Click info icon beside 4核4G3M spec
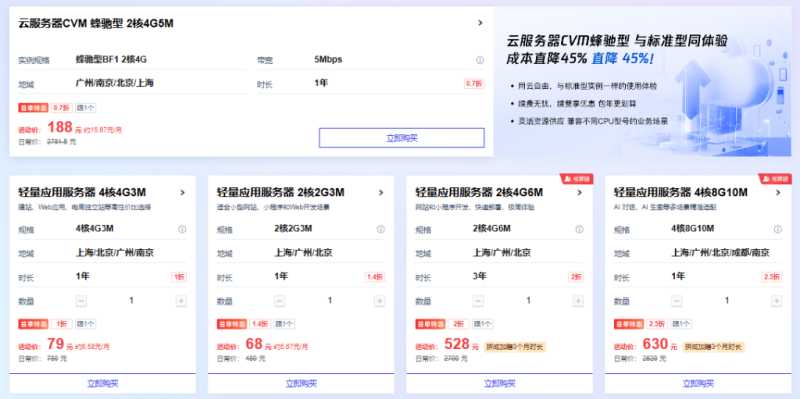Image resolution: width=800 pixels, height=399 pixels. pos(182,229)
